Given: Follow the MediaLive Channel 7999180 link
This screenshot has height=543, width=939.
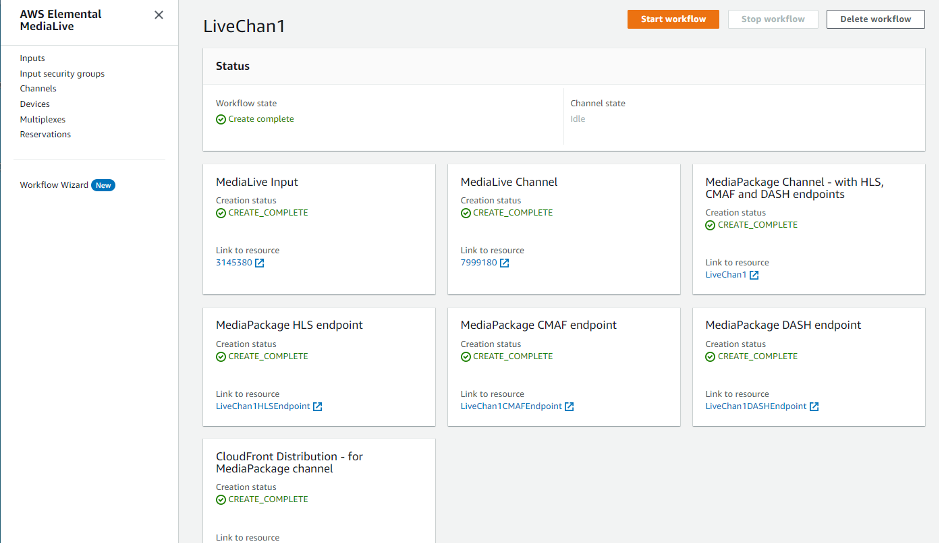Looking at the screenshot, I should point(478,263).
